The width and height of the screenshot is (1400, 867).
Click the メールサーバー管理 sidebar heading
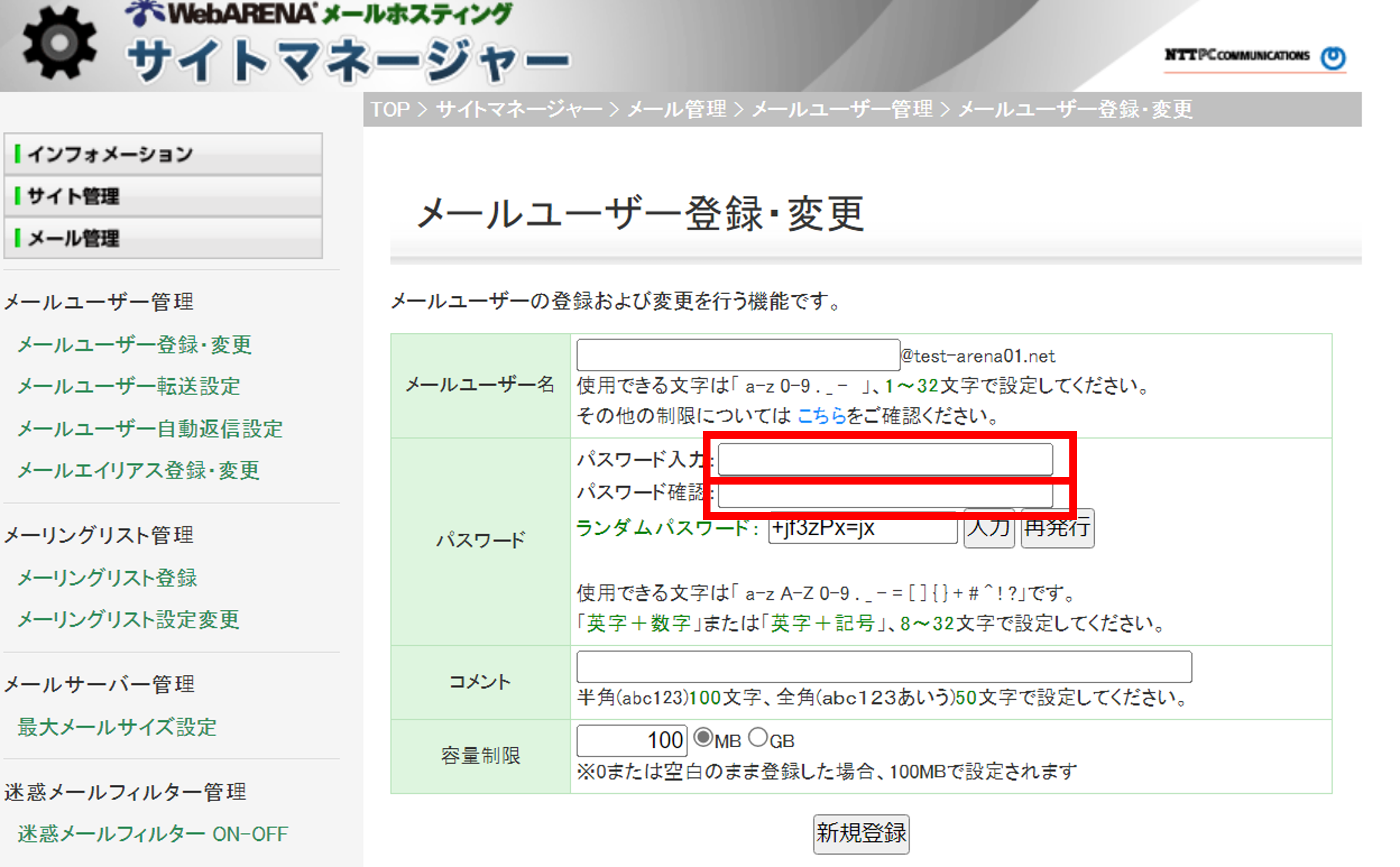(x=99, y=685)
